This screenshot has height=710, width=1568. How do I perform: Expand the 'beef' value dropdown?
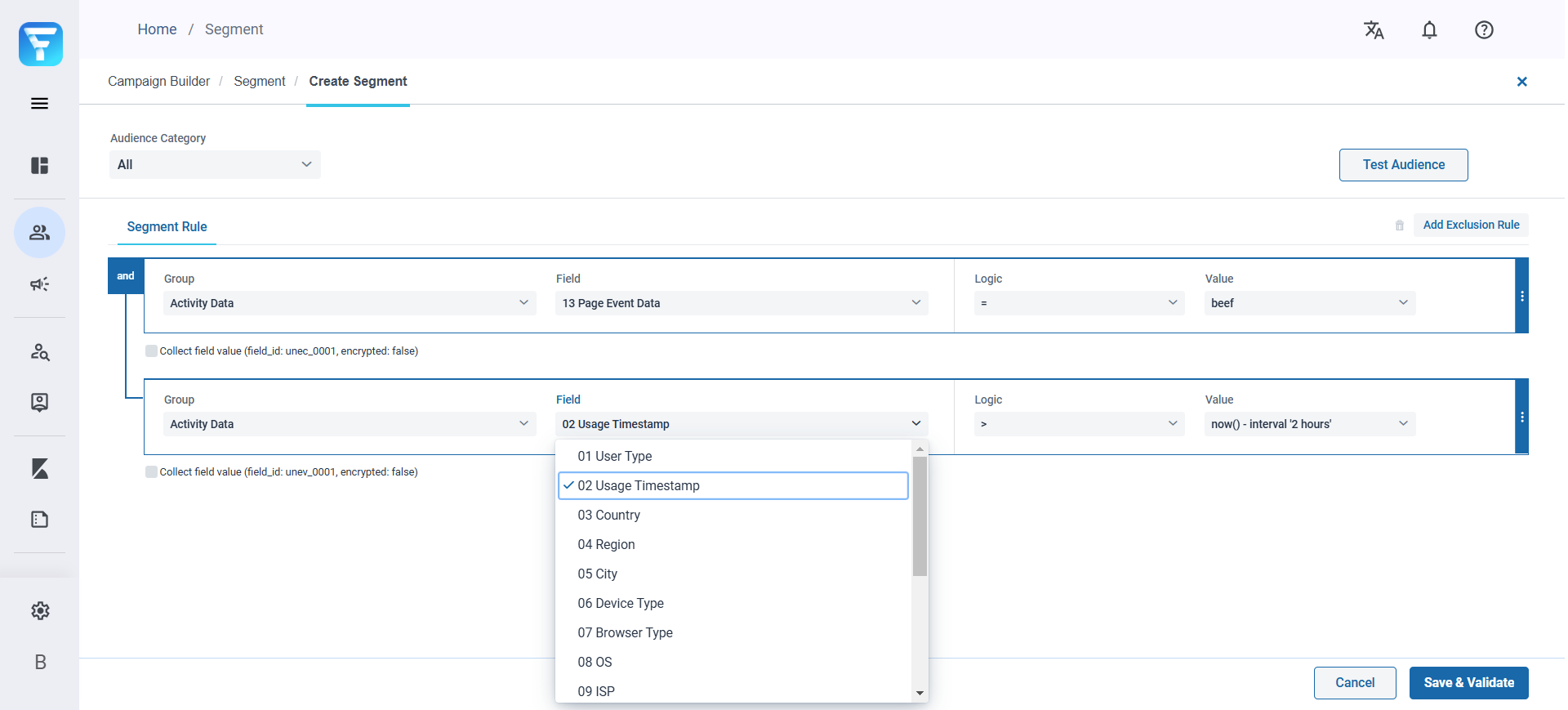(1309, 303)
